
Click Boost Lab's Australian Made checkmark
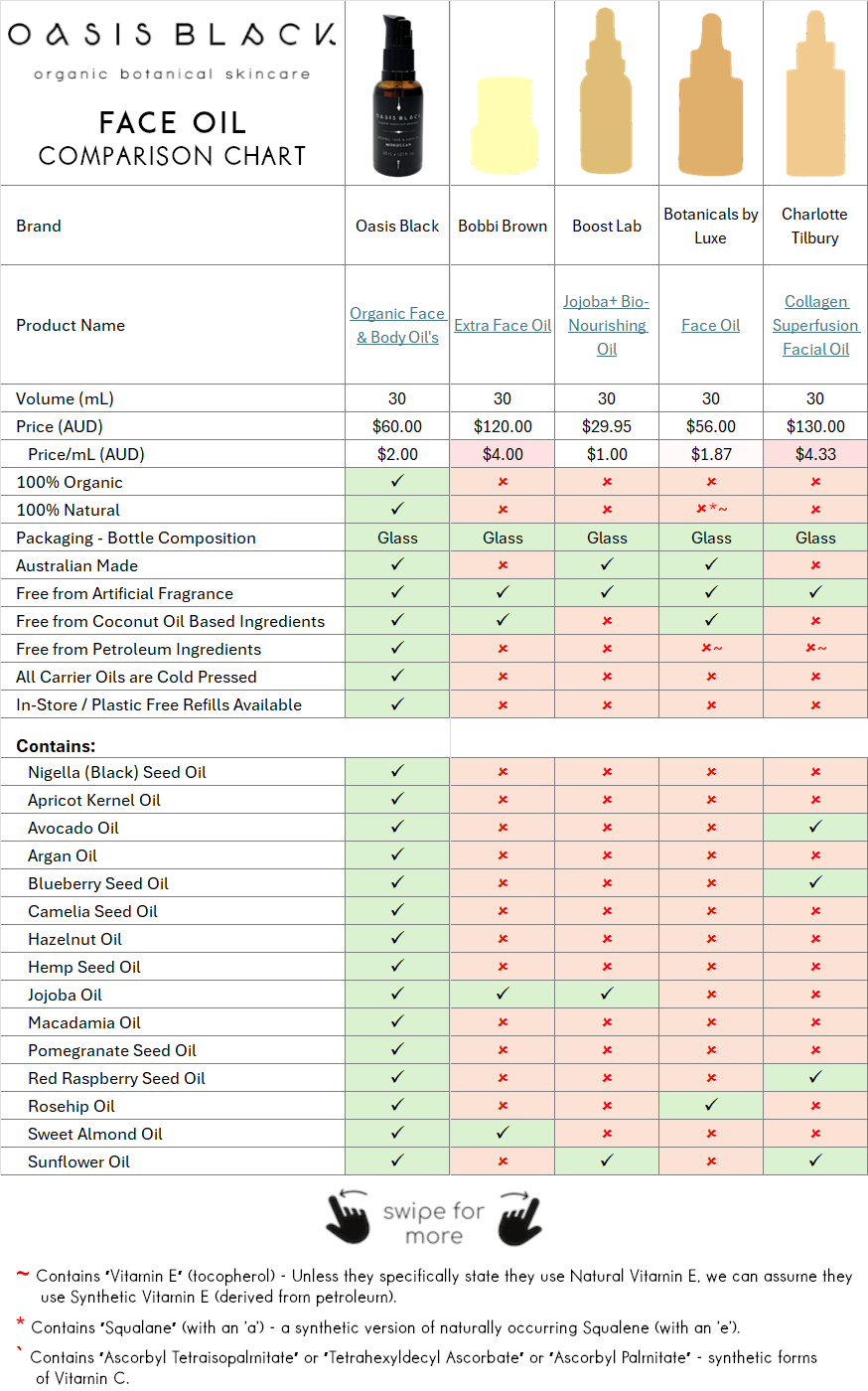[x=607, y=564]
